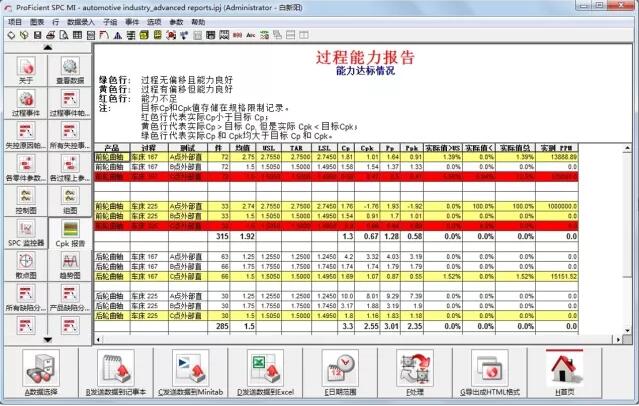This screenshot has height=406, width=639.
Task: Click the bell-curve distribution toolbar icon
Action: point(117,35)
